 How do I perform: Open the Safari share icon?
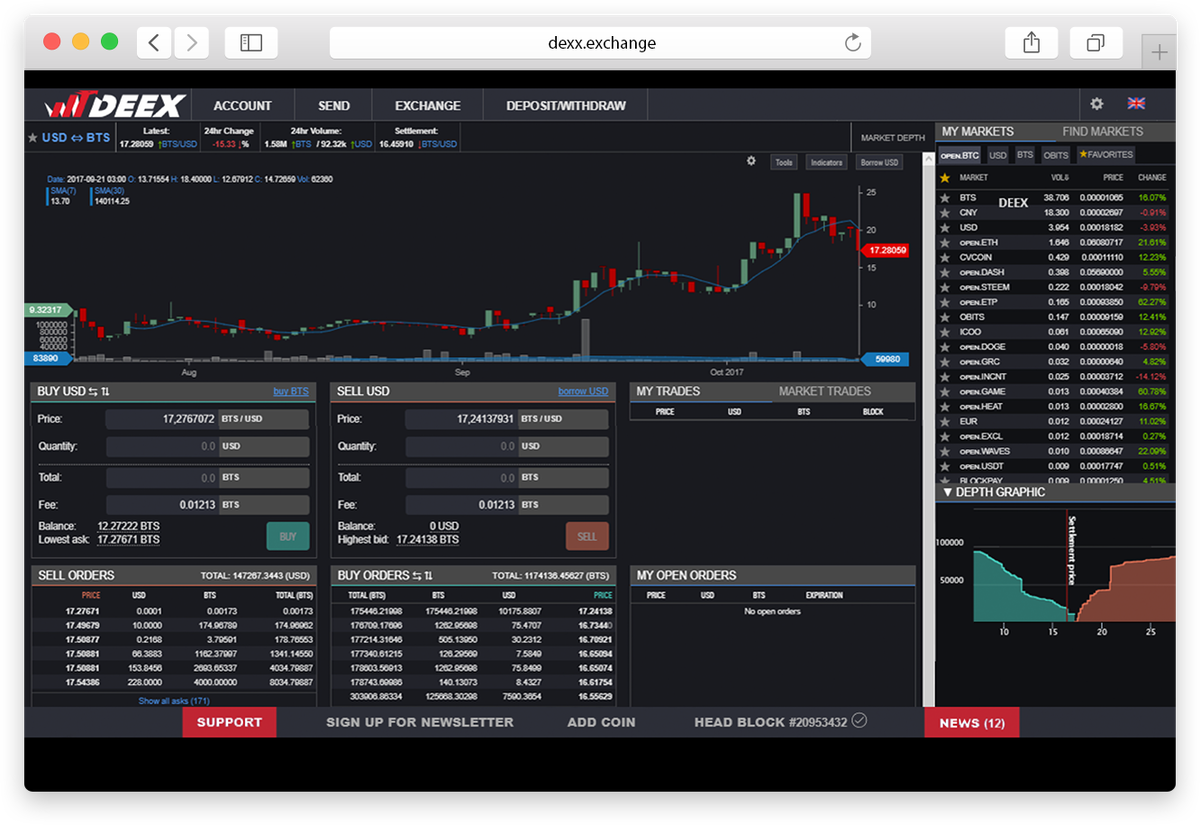(1032, 42)
